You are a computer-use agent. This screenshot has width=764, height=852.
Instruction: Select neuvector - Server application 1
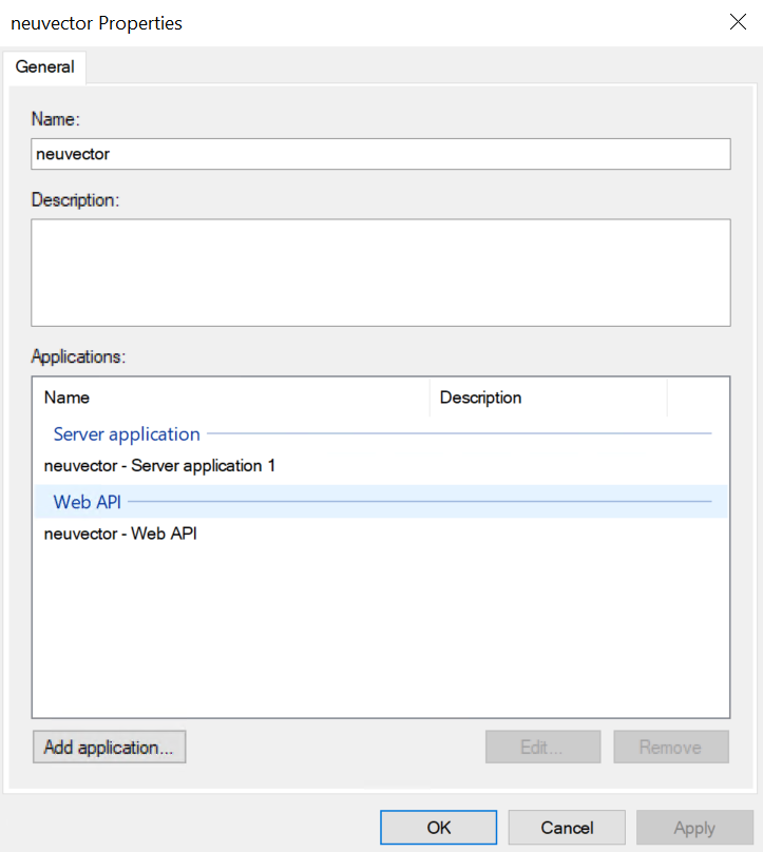(x=159, y=466)
